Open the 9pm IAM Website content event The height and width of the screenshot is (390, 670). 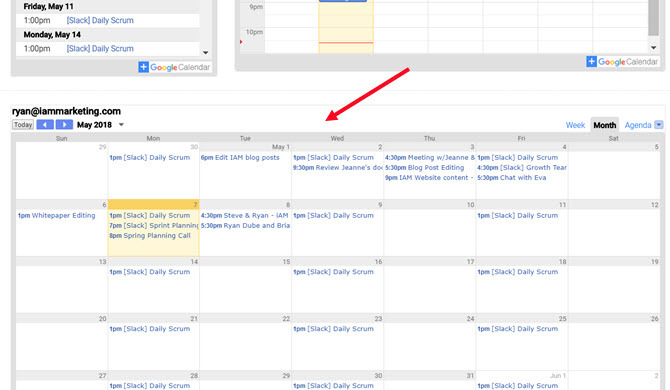[429, 178]
